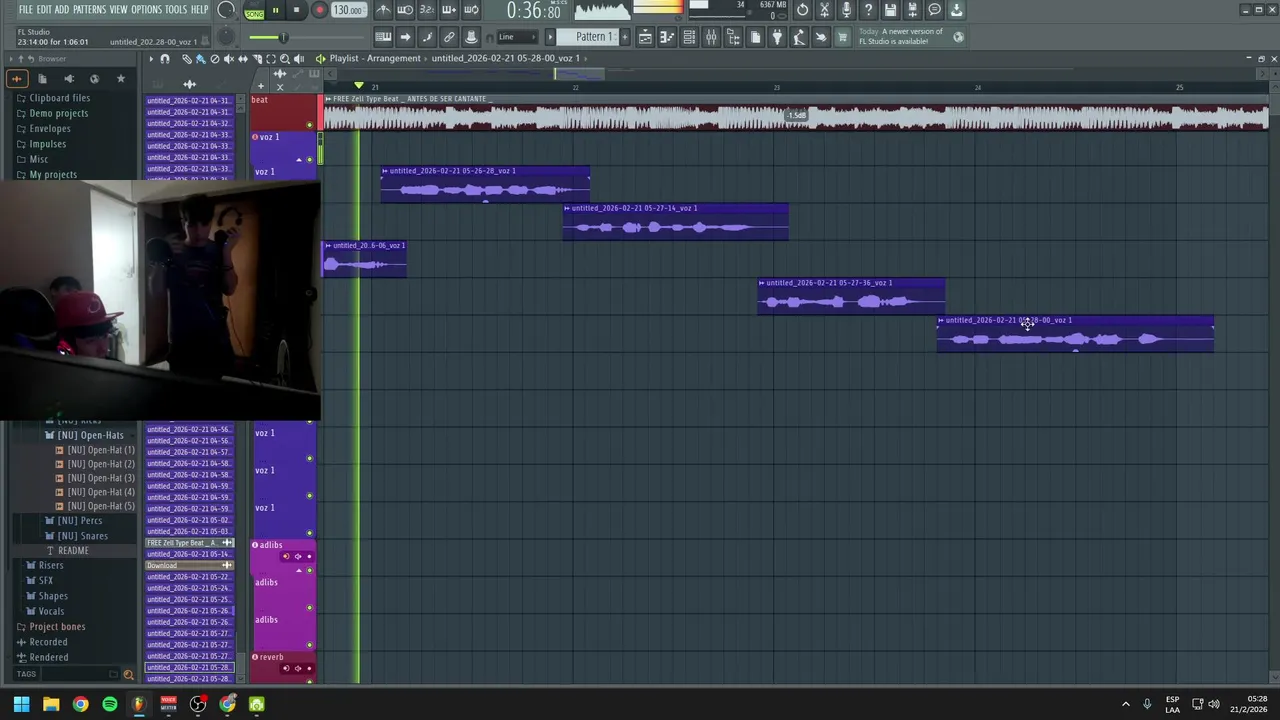Image resolution: width=1280 pixels, height=720 pixels.
Task: Click the reverb track header
Action: (x=283, y=669)
